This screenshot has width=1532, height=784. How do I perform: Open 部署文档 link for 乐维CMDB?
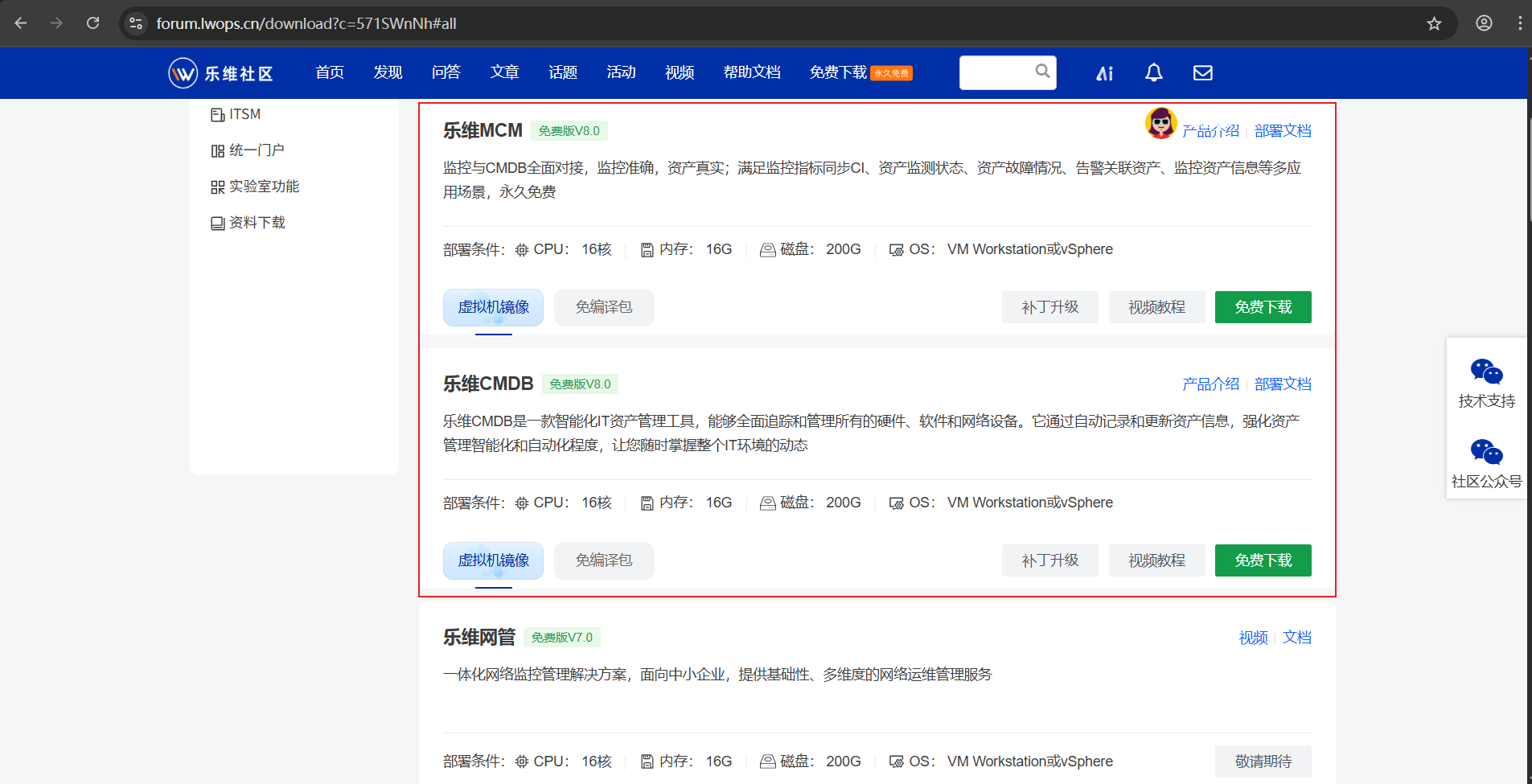[1283, 384]
